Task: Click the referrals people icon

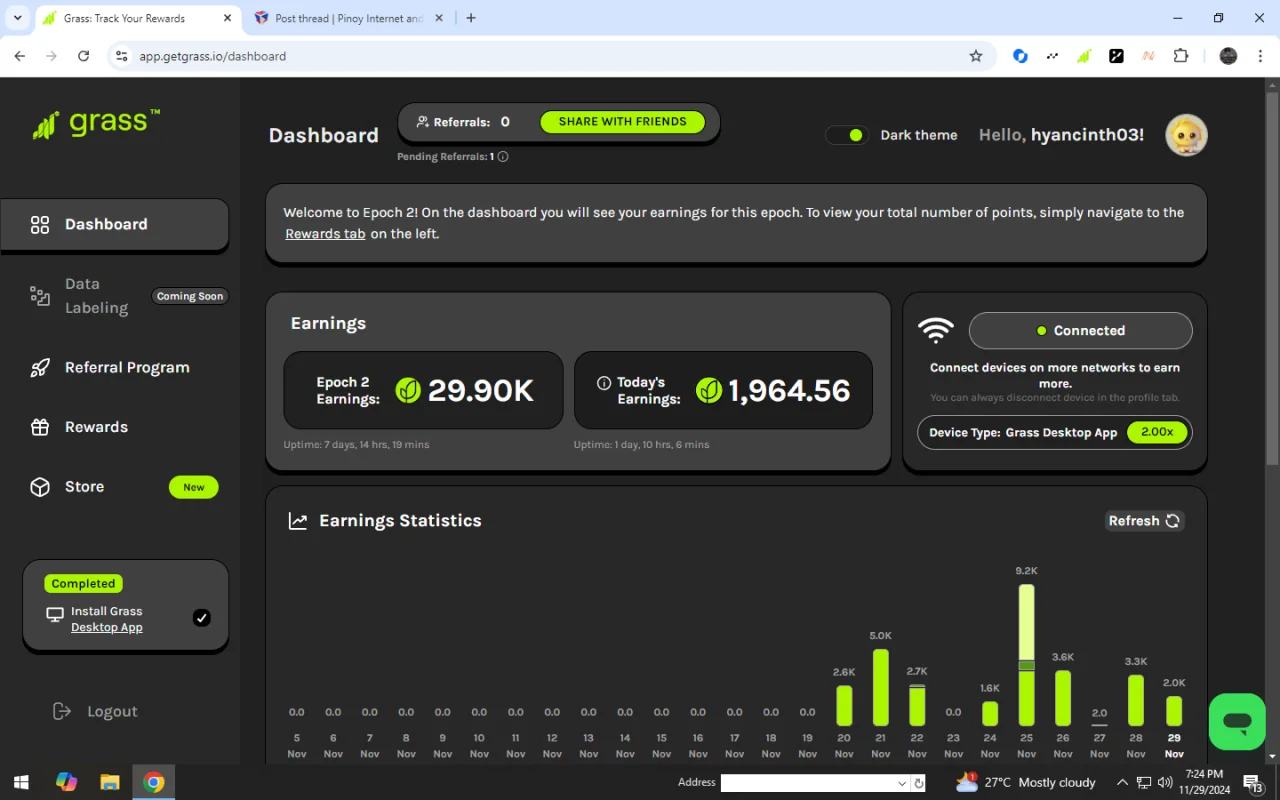Action: tap(423, 122)
